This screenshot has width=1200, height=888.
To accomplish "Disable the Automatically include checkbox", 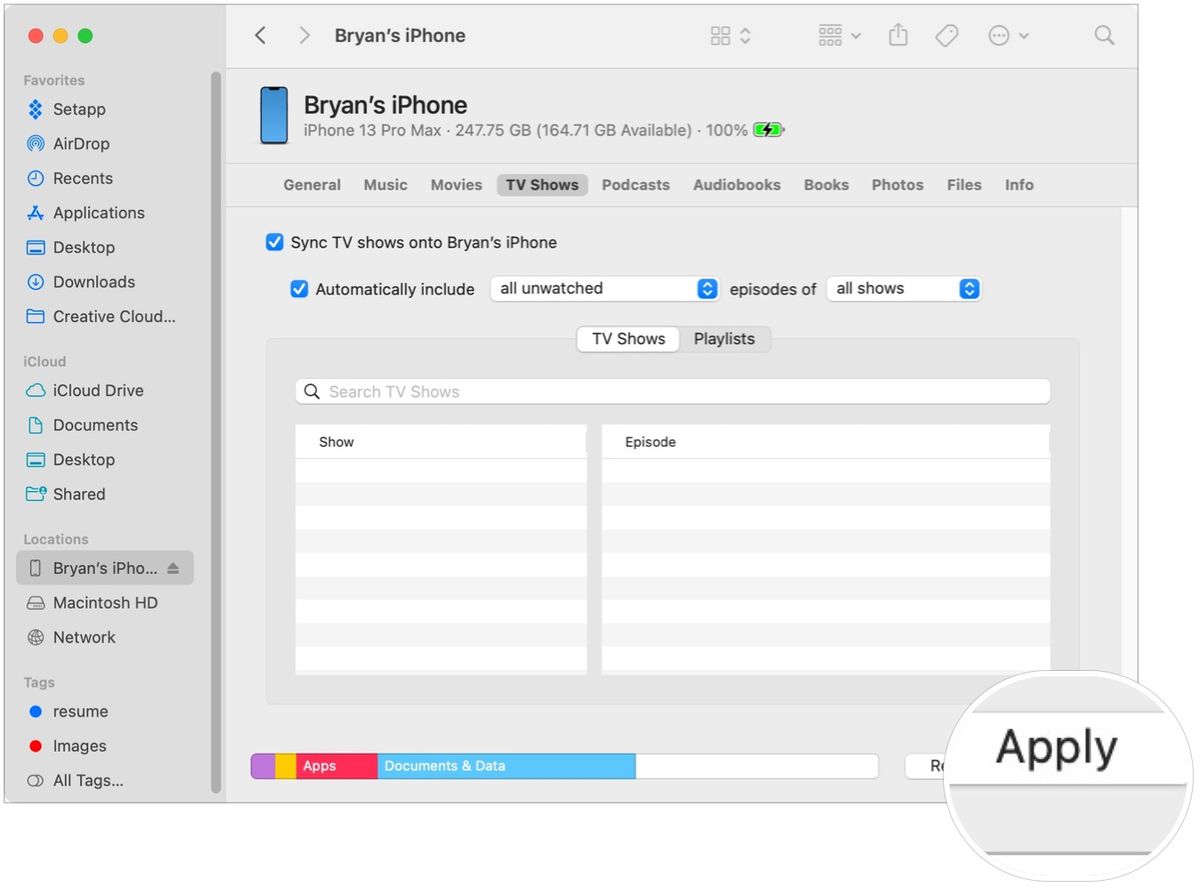I will [x=299, y=288].
